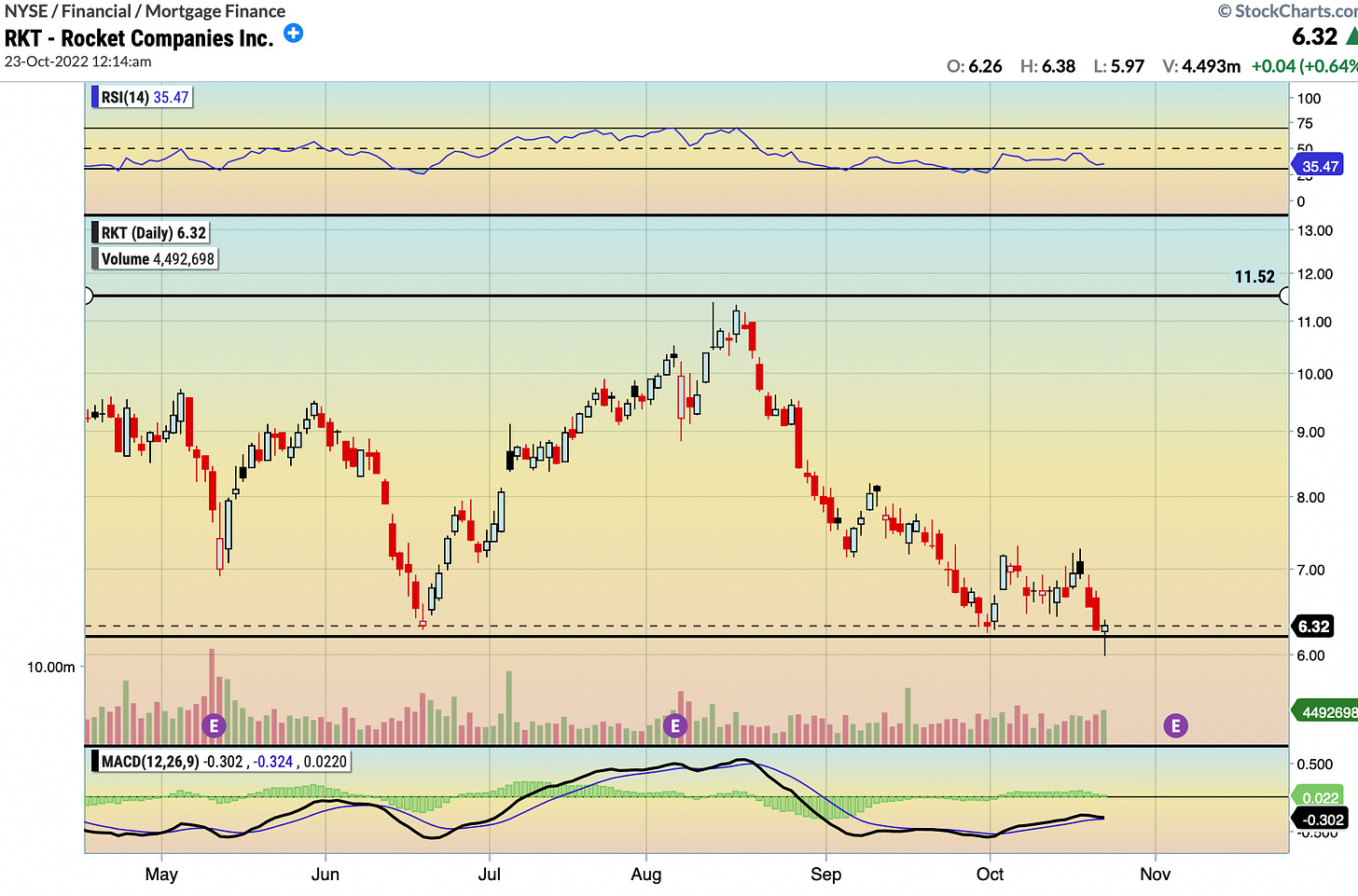Click the 9.00 price axis label
Screen dimensions: 1358x896
1310,432
